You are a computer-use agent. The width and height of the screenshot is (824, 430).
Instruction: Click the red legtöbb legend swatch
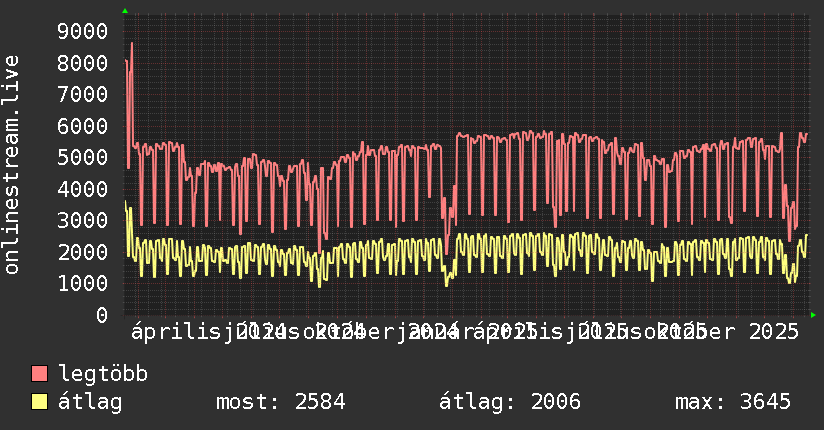(x=39, y=373)
